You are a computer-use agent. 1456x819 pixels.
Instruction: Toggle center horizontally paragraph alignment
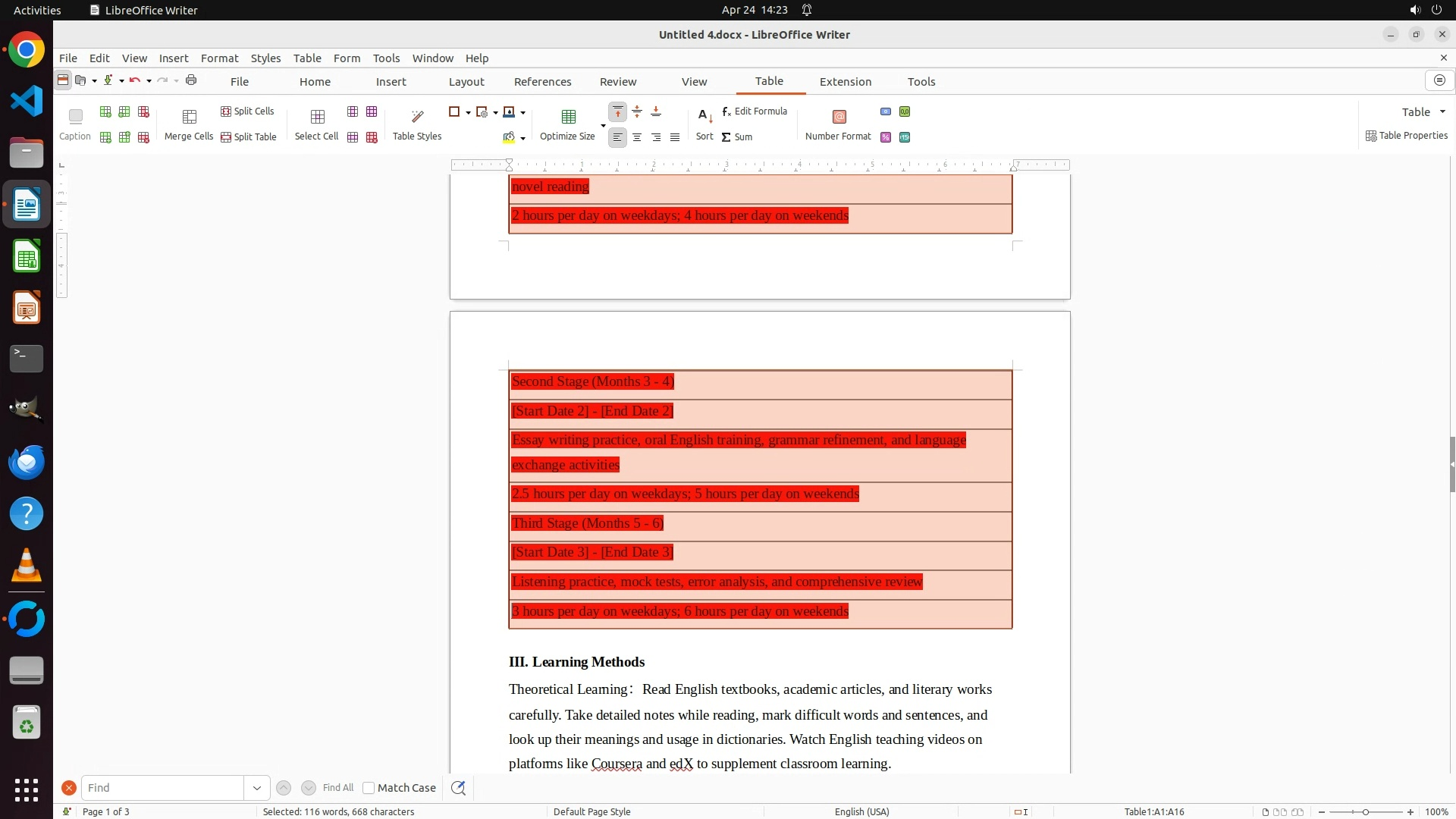(x=637, y=137)
